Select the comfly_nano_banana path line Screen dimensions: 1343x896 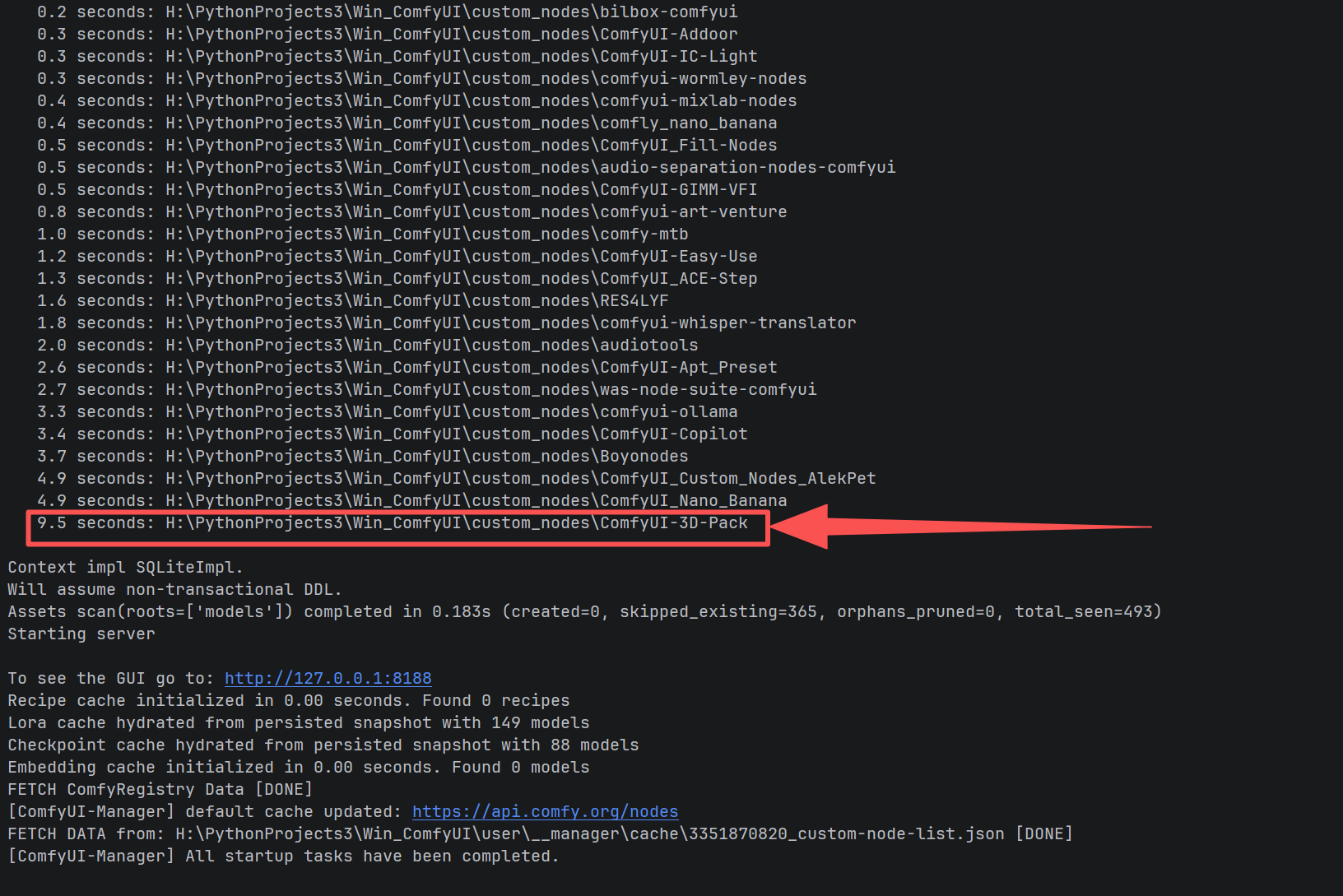pyautogui.click(x=407, y=123)
